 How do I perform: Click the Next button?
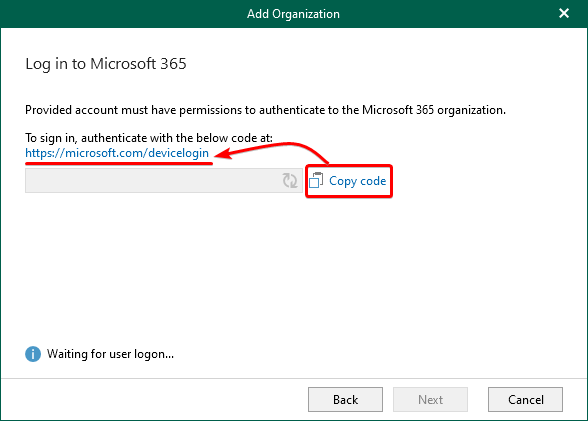(x=430, y=400)
